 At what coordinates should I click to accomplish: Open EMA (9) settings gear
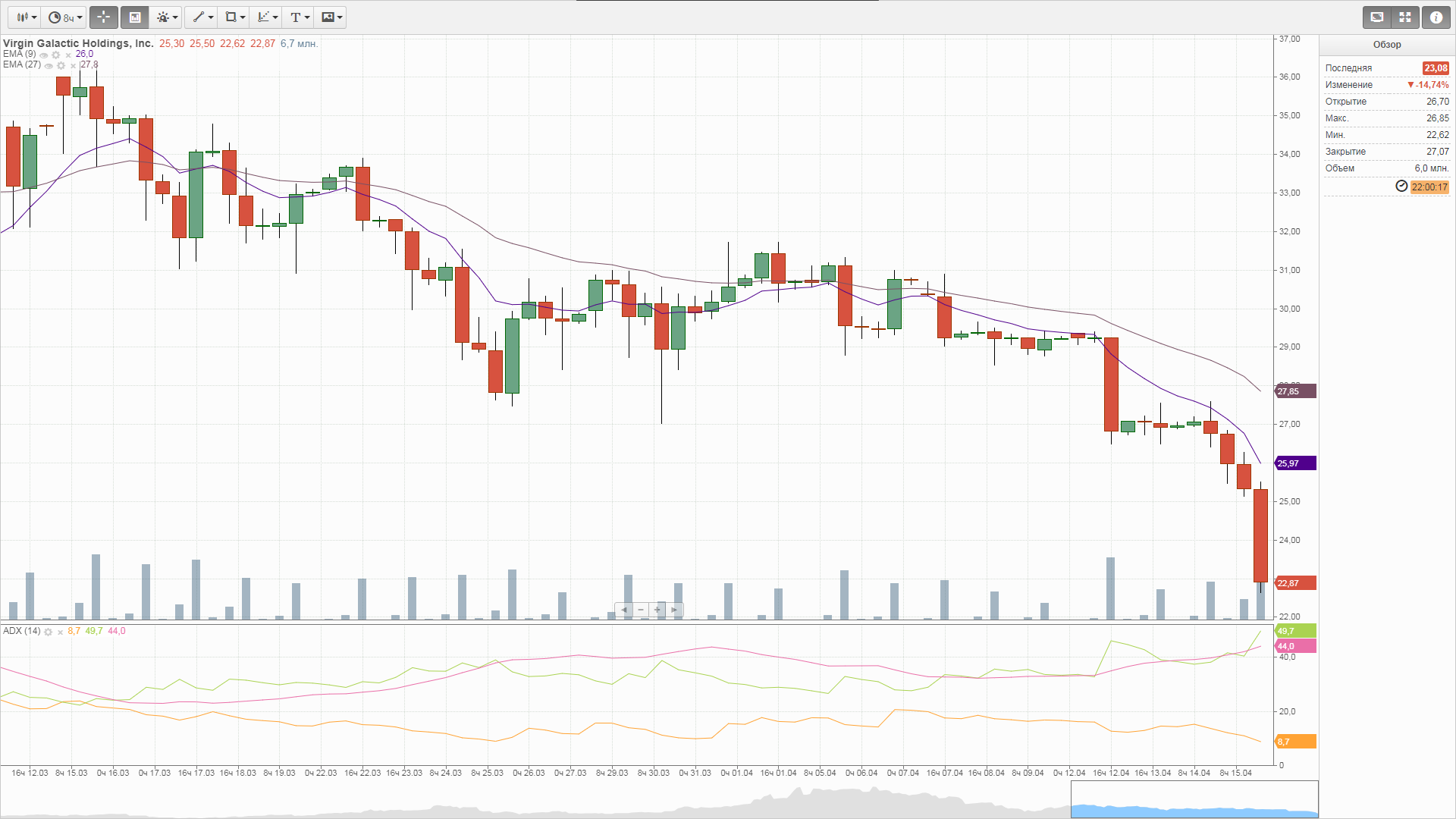[x=56, y=55]
